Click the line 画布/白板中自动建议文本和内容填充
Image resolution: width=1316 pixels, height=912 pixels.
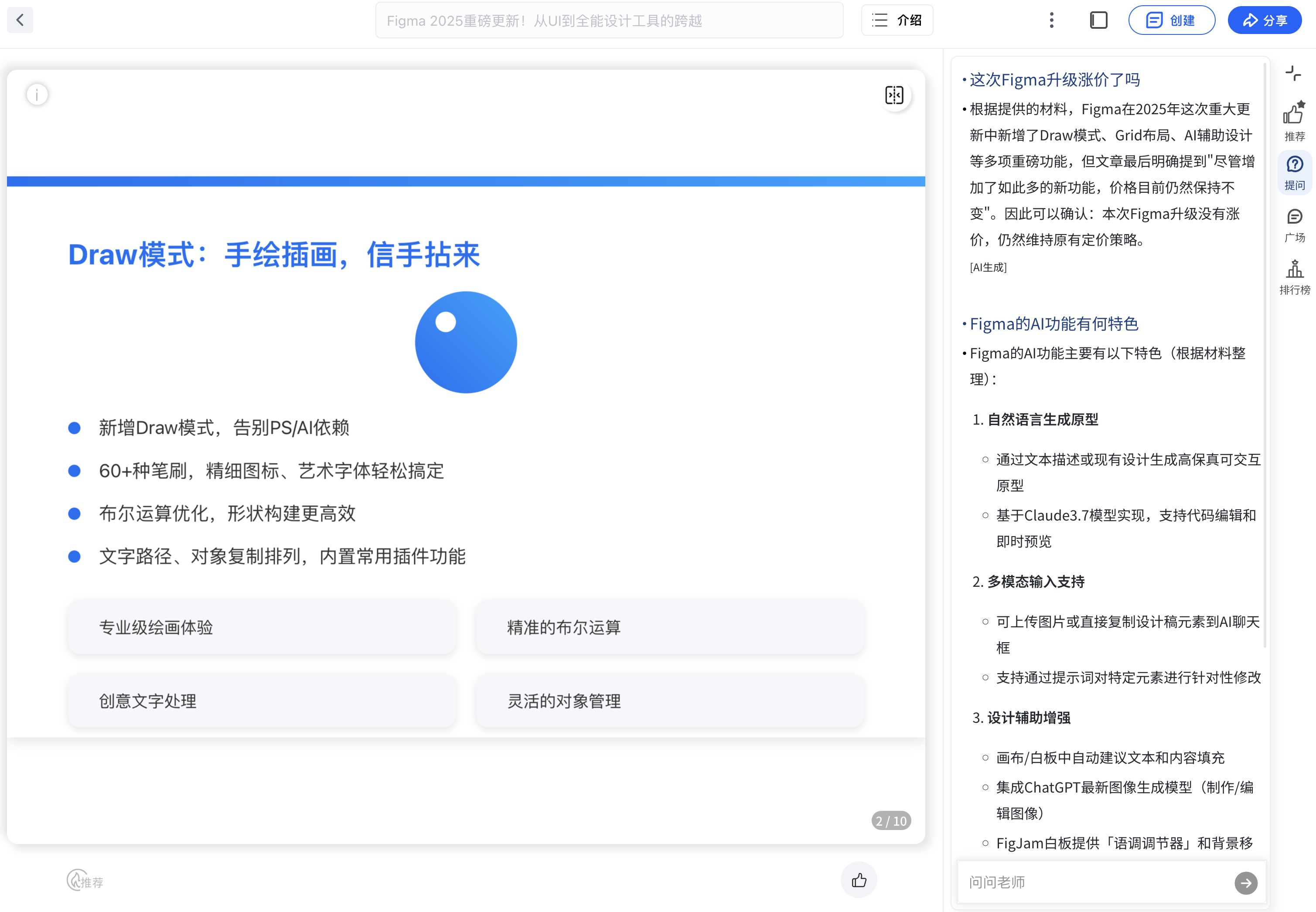coord(1110,757)
